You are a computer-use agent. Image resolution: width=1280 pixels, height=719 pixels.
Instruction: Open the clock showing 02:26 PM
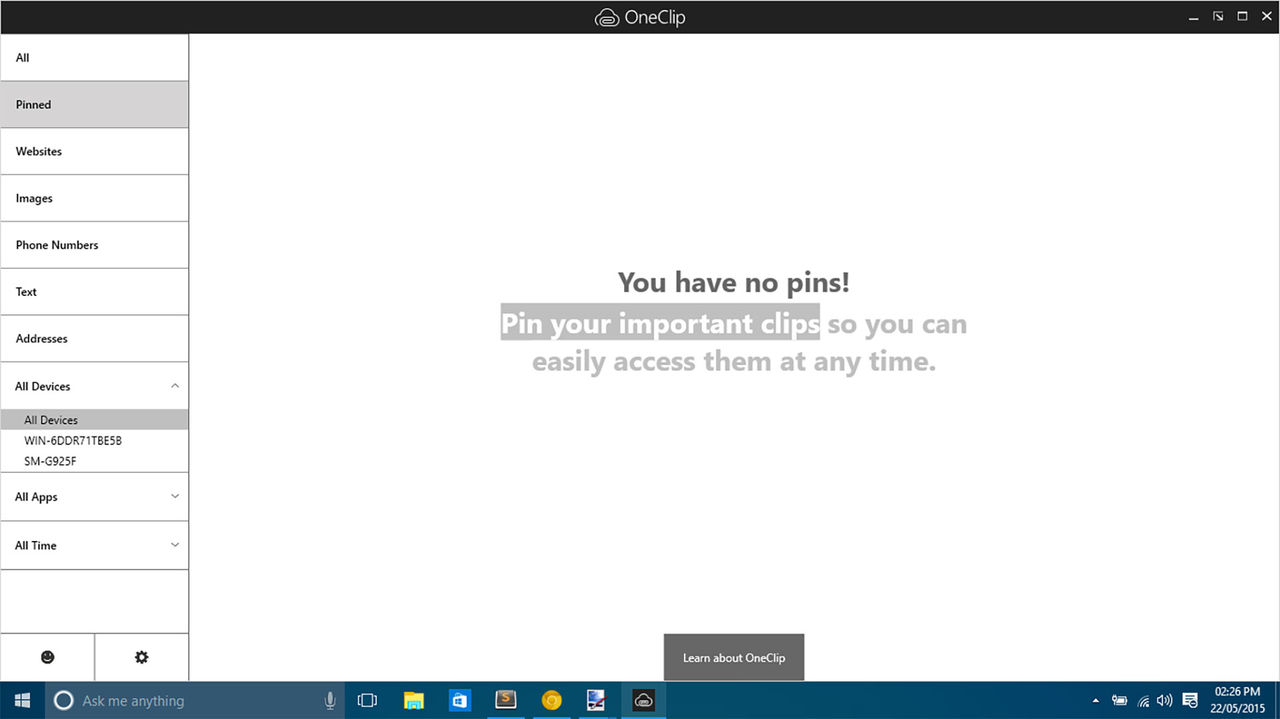tap(1237, 701)
